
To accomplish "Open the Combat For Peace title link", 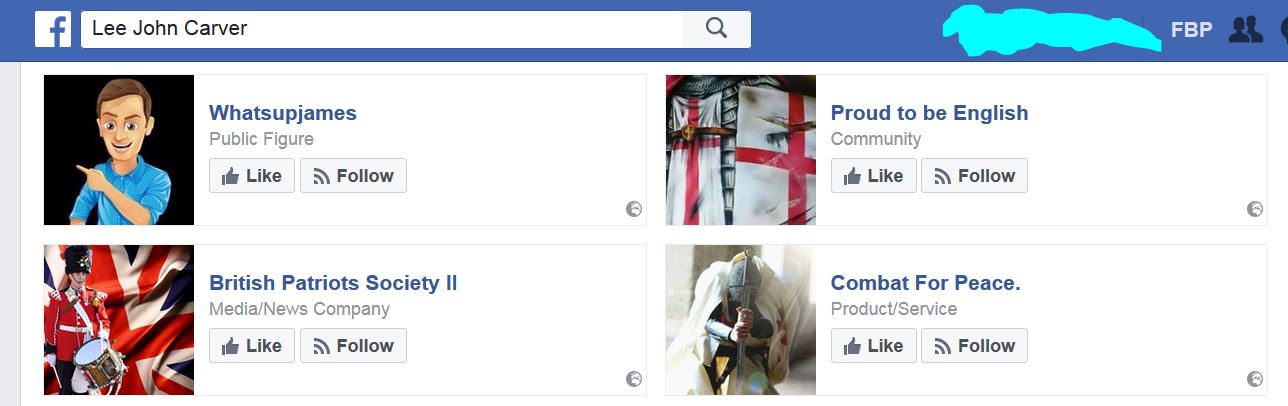I will (925, 283).
